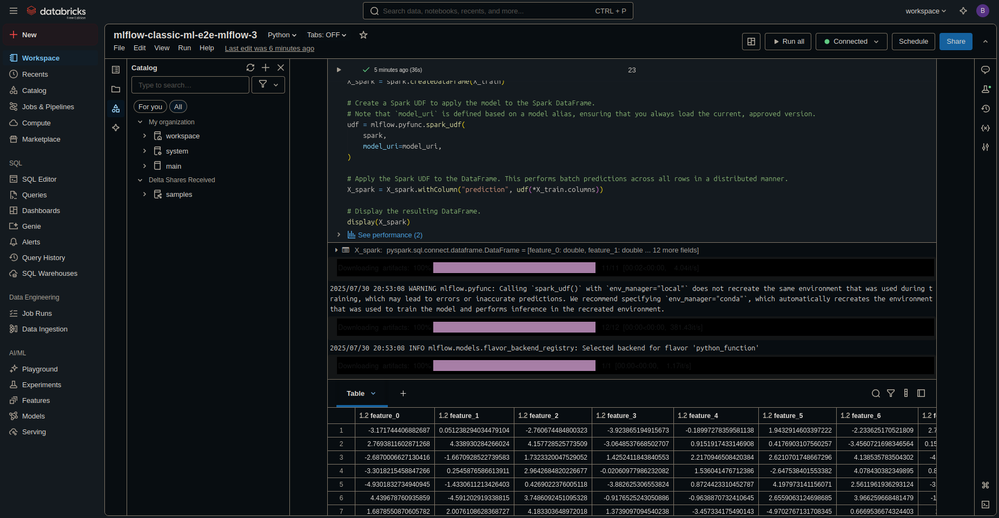
Task: Open notebook table of contents panel icon
Action: coord(115,69)
